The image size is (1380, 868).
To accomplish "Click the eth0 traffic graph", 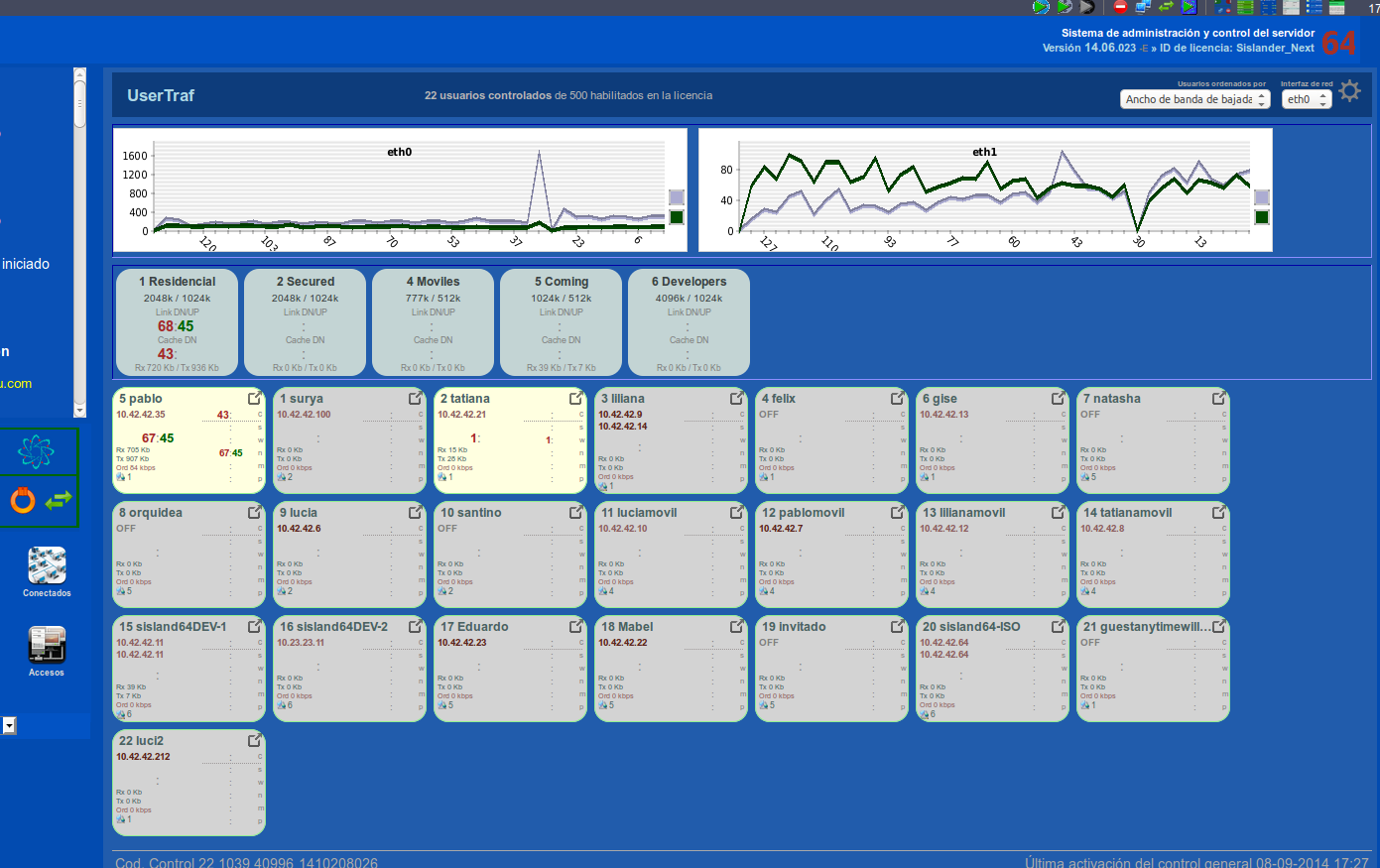I will pos(400,189).
